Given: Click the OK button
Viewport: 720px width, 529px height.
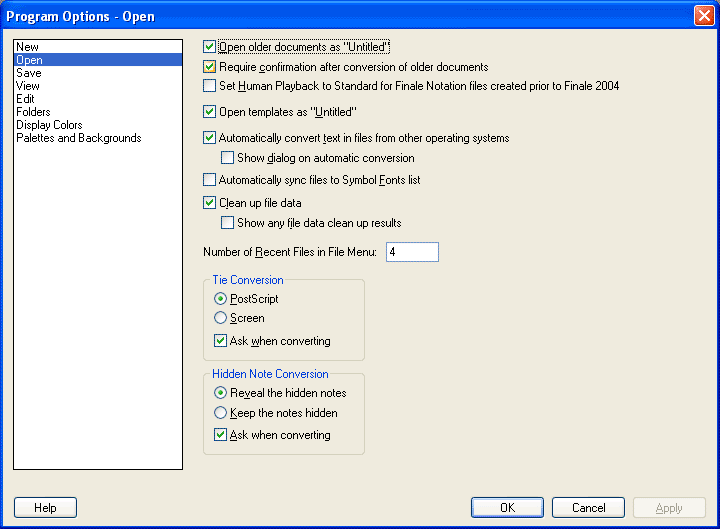Looking at the screenshot, I should (x=507, y=508).
